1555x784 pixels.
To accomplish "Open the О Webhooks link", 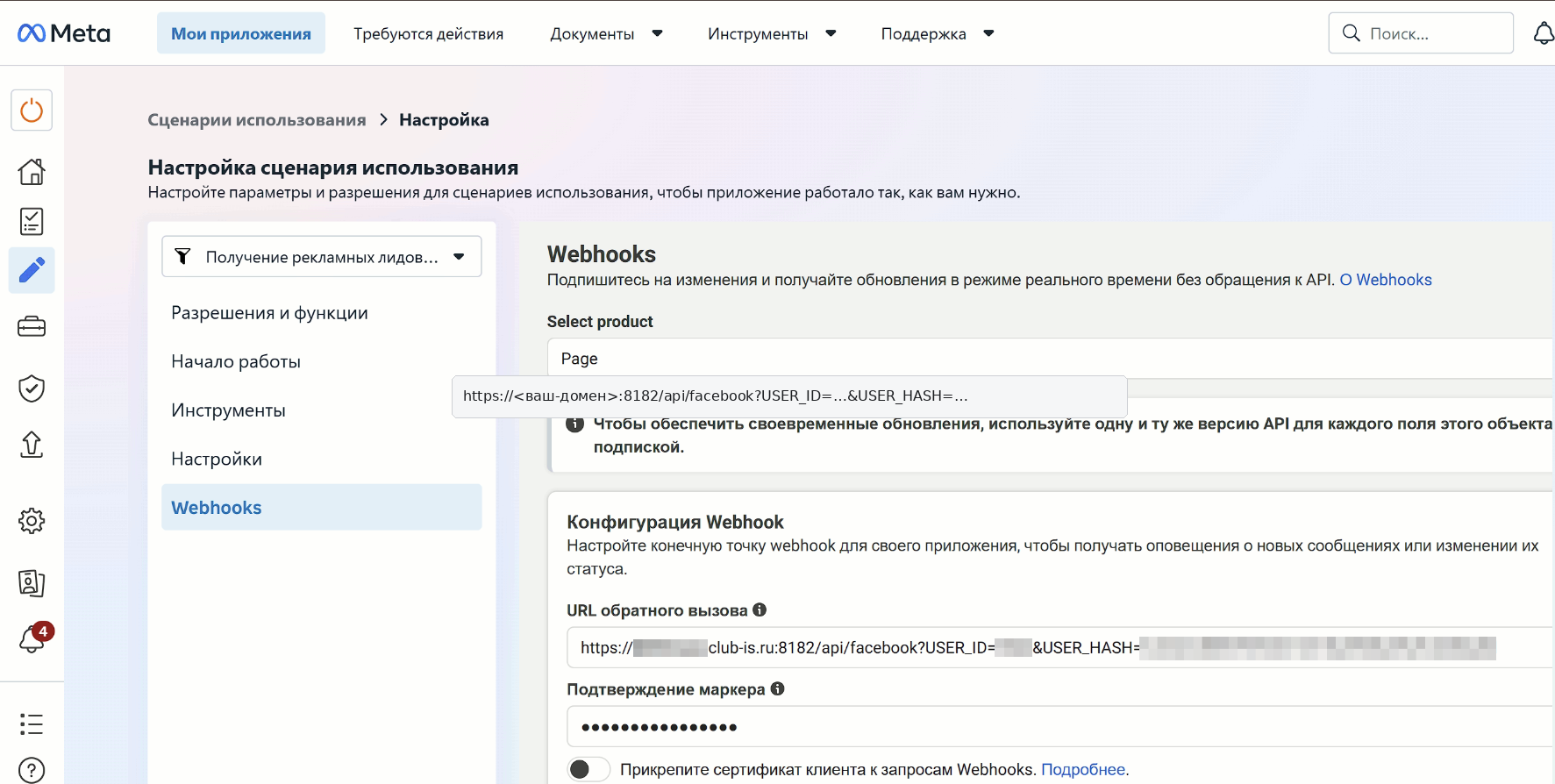I will pyautogui.click(x=1386, y=280).
